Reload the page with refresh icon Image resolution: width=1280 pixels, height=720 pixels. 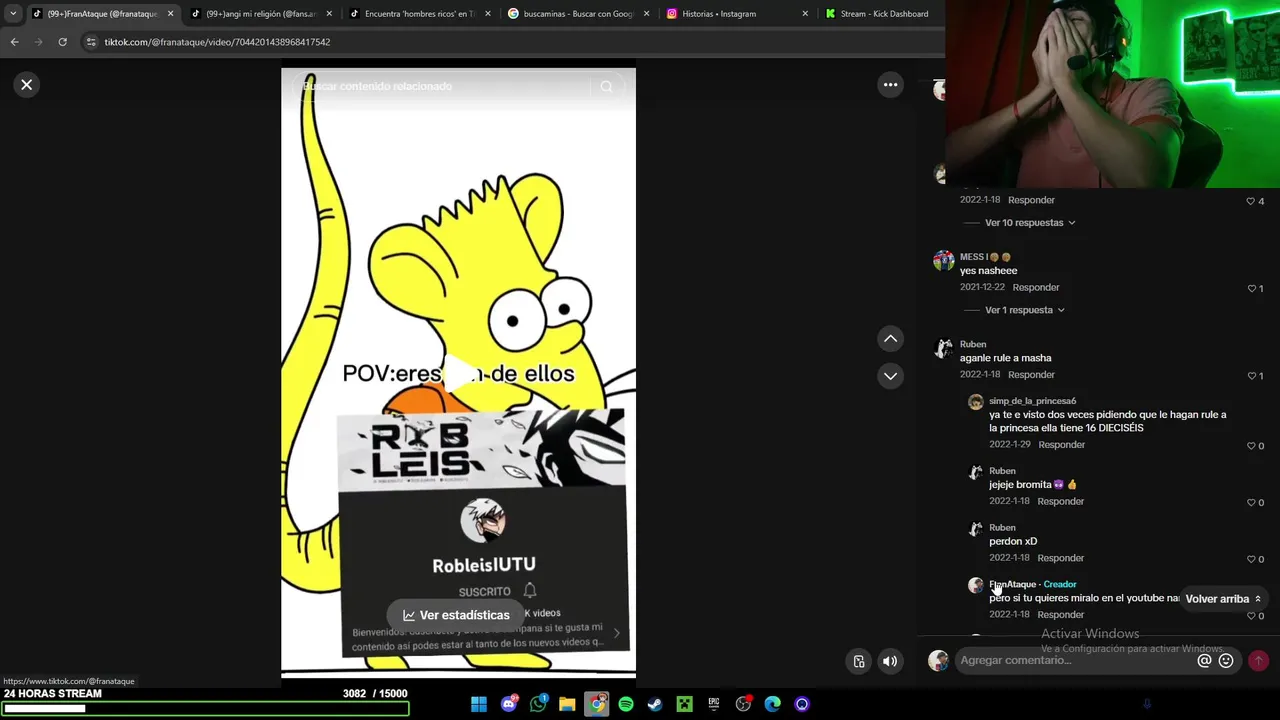[62, 42]
